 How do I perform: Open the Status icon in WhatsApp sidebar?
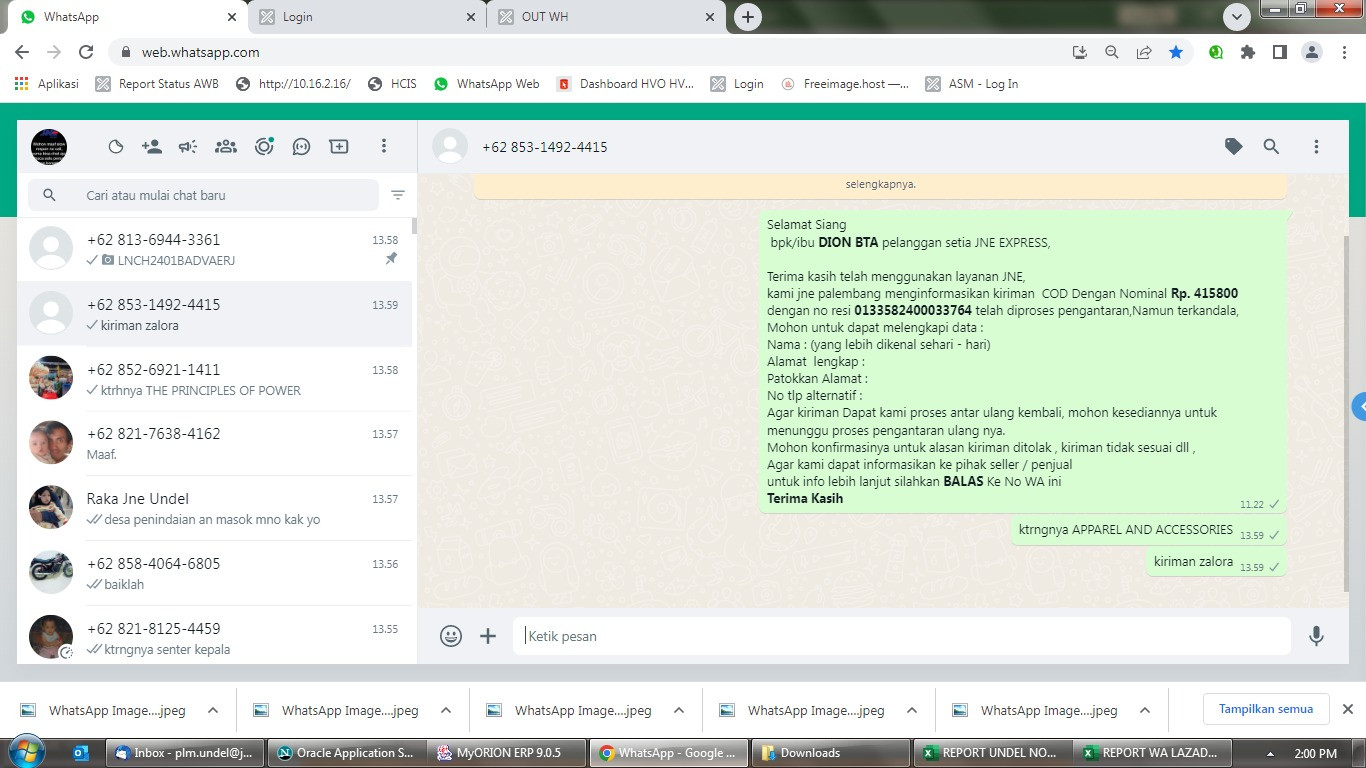click(116, 147)
